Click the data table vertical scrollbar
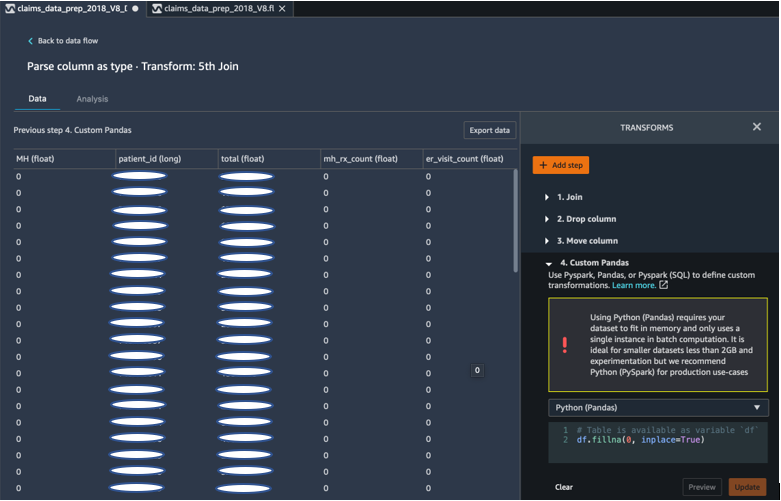The width and height of the screenshot is (781, 501). coord(516,221)
